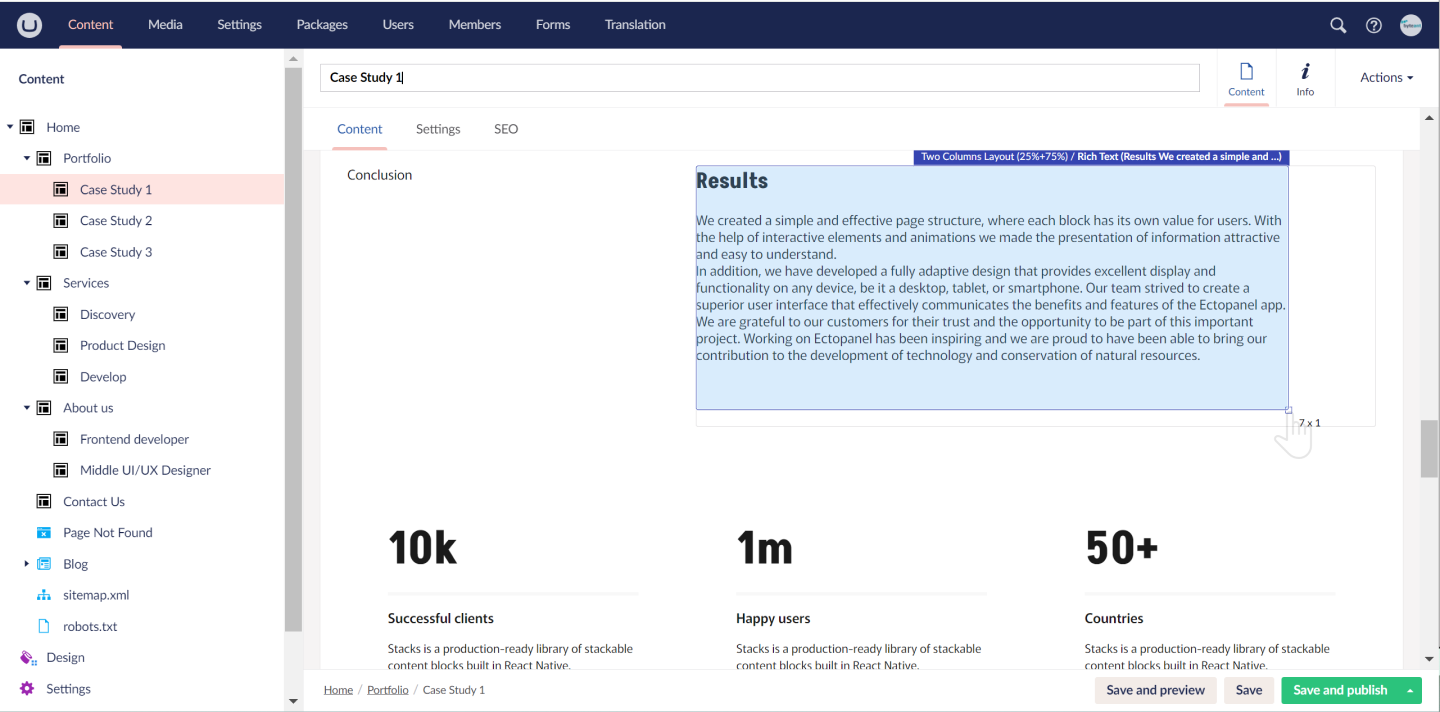Click the Save and preview button
The width and height of the screenshot is (1440, 712).
[1155, 690]
